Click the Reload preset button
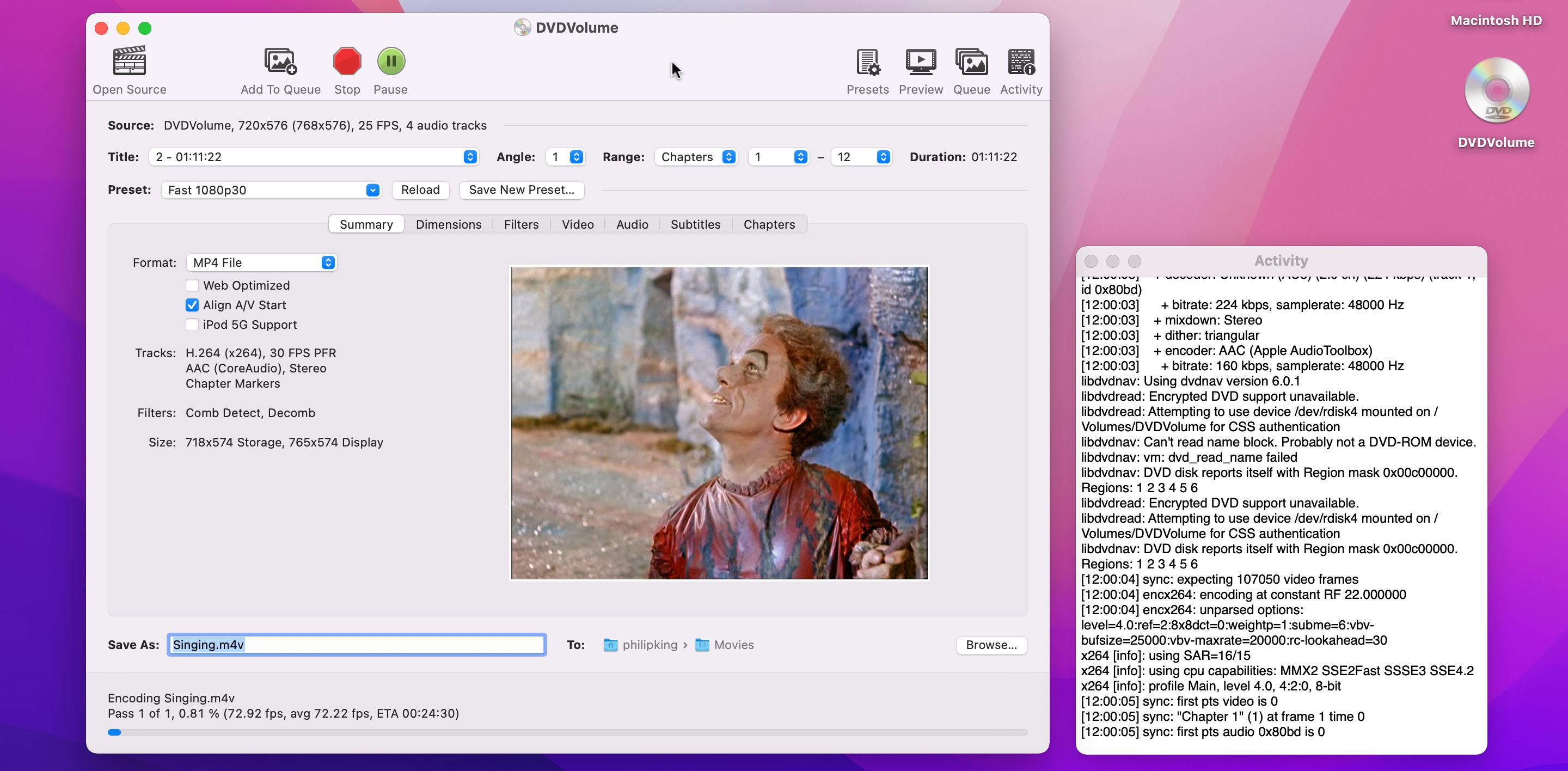 tap(420, 190)
